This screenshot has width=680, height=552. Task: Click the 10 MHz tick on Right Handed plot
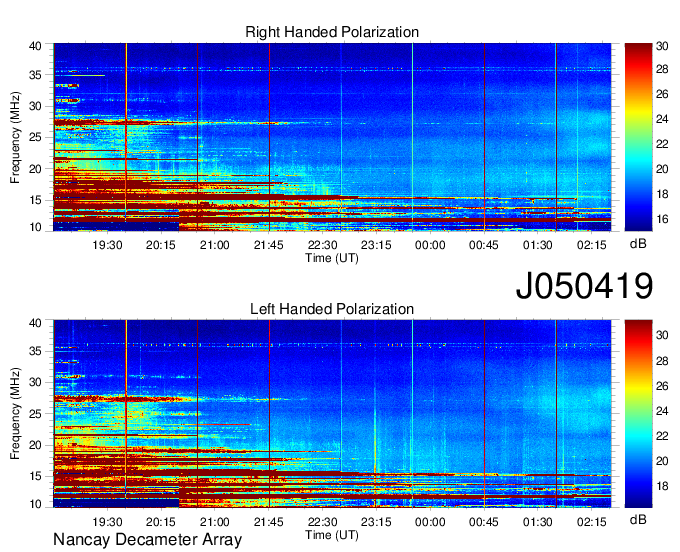click(x=35, y=227)
